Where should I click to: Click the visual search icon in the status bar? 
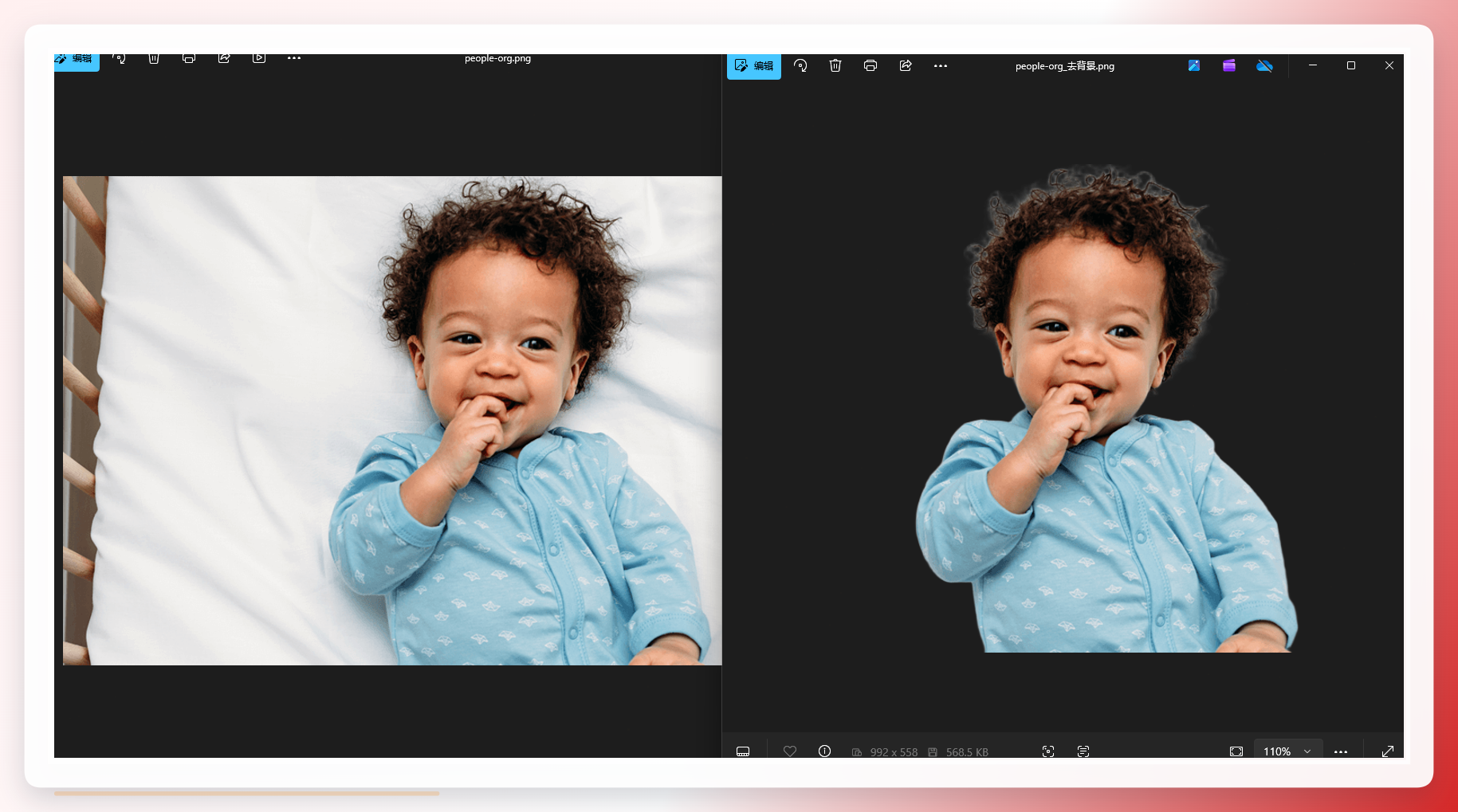click(1048, 751)
